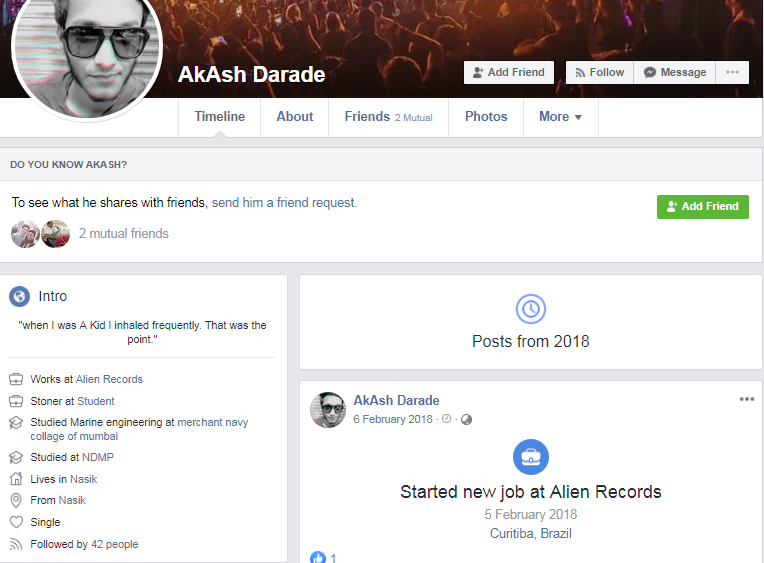Click the large profile picture
This screenshot has height=563, width=764.
tap(86, 56)
